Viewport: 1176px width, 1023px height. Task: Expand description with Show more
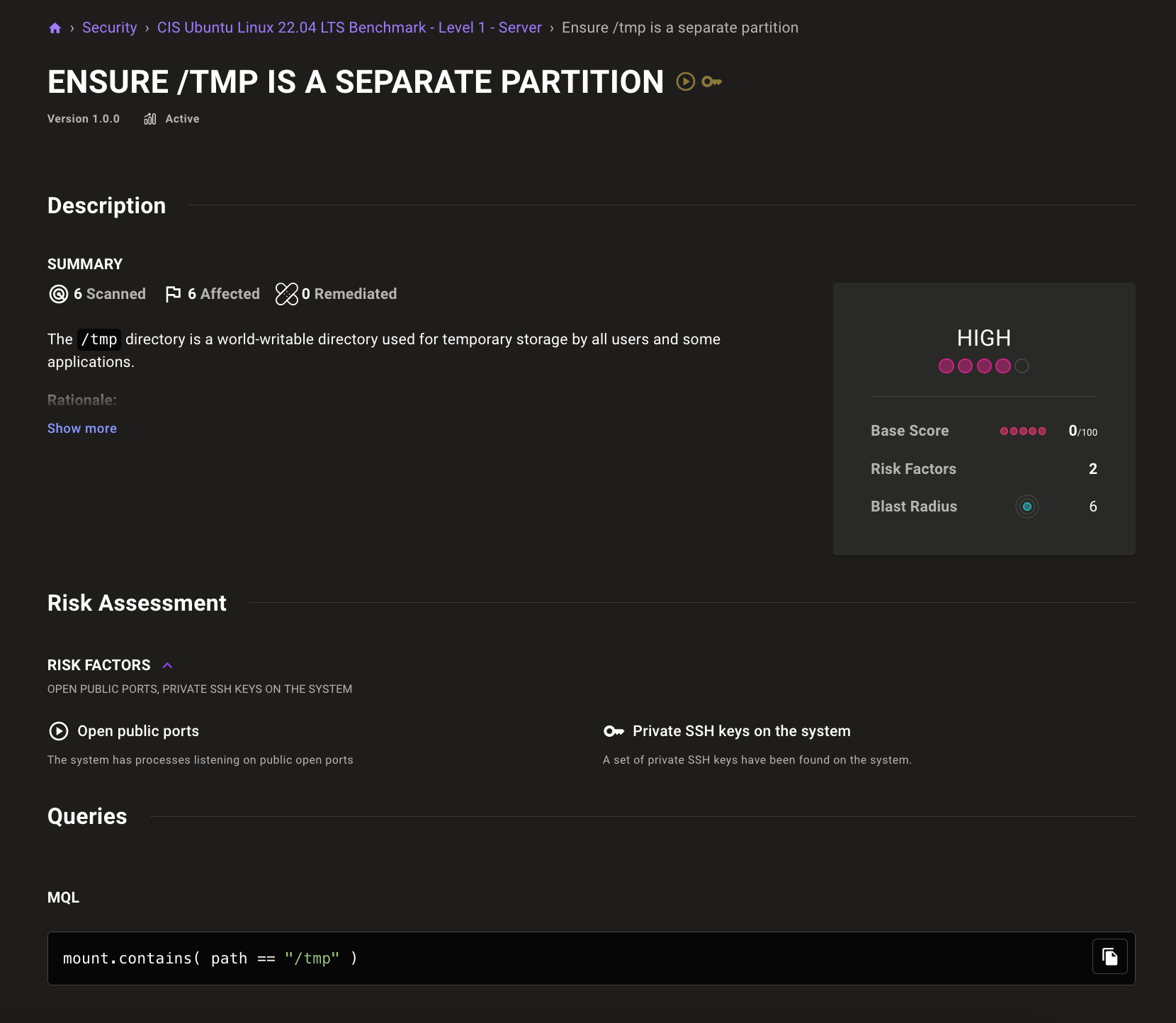pos(82,429)
